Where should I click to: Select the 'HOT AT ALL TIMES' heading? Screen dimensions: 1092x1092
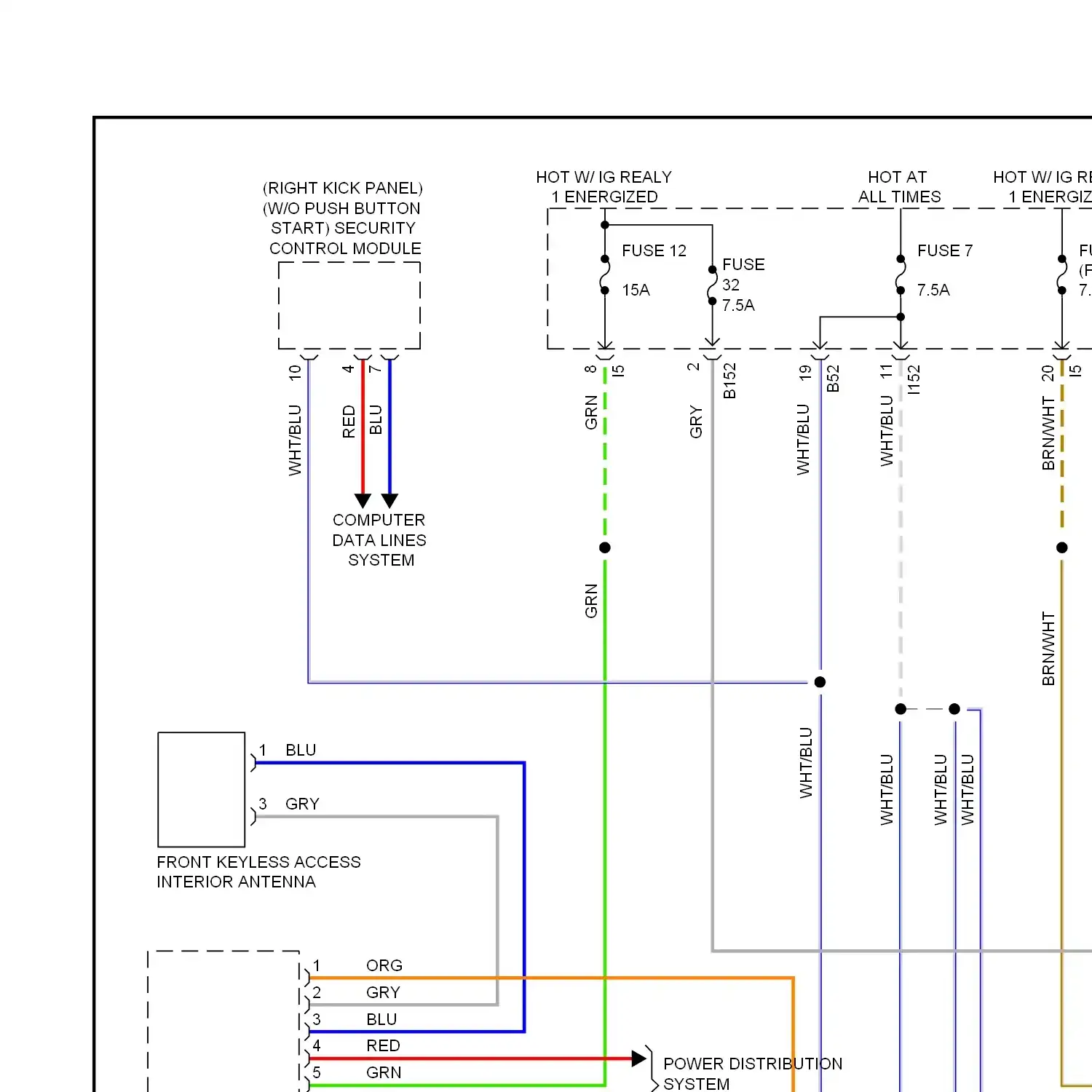coord(899,187)
